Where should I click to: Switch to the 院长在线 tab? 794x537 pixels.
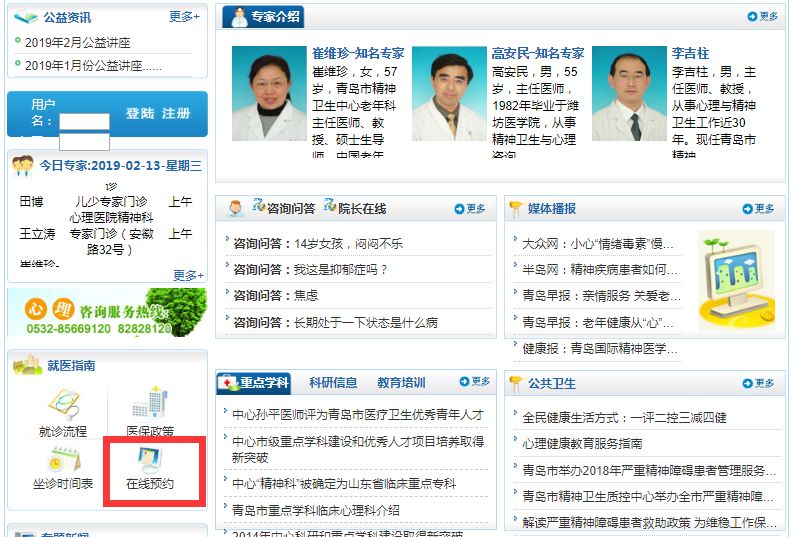(x=362, y=209)
